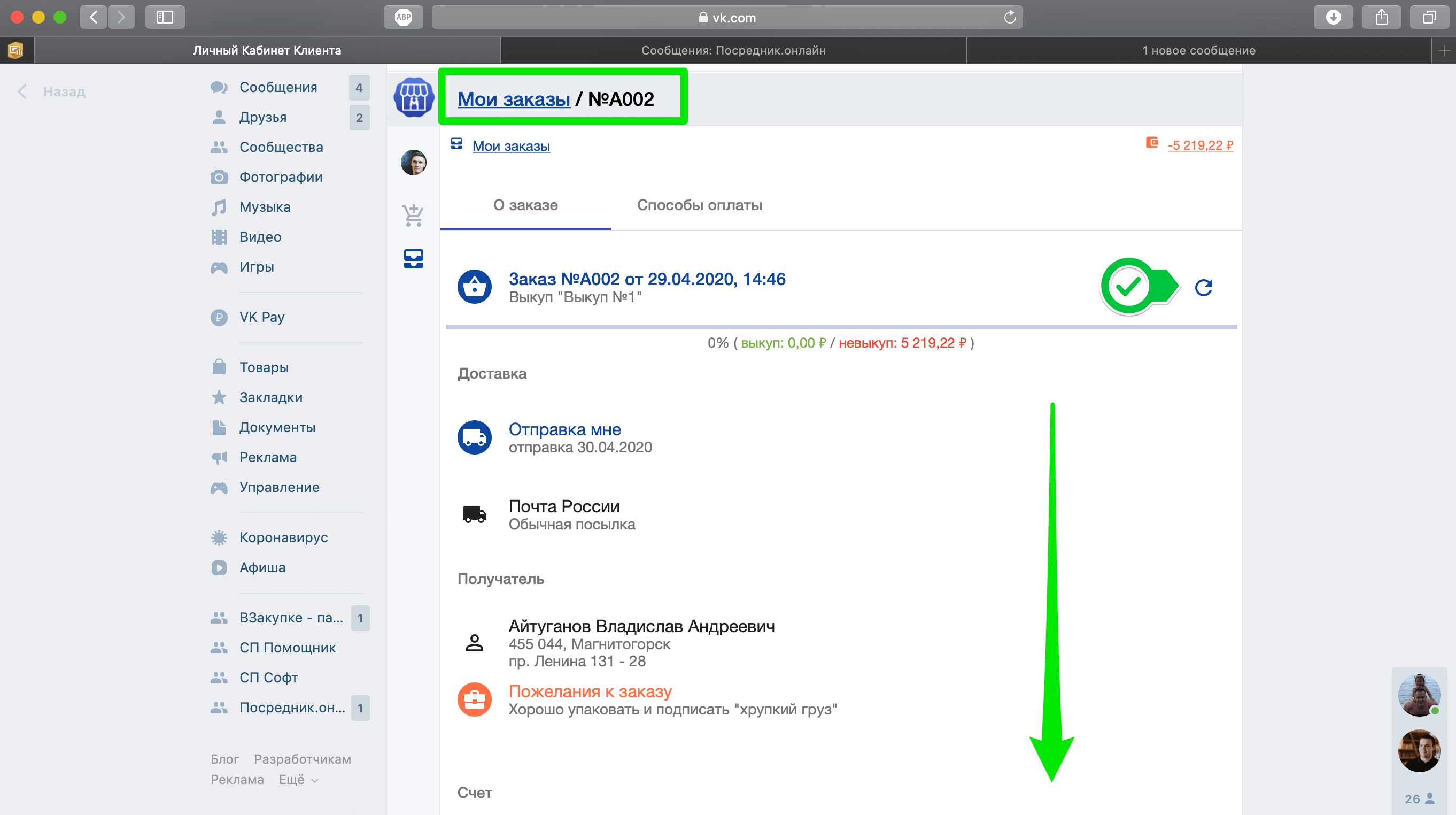This screenshot has height=815, width=1456.
Task: Click the store logo icon
Action: [413, 98]
